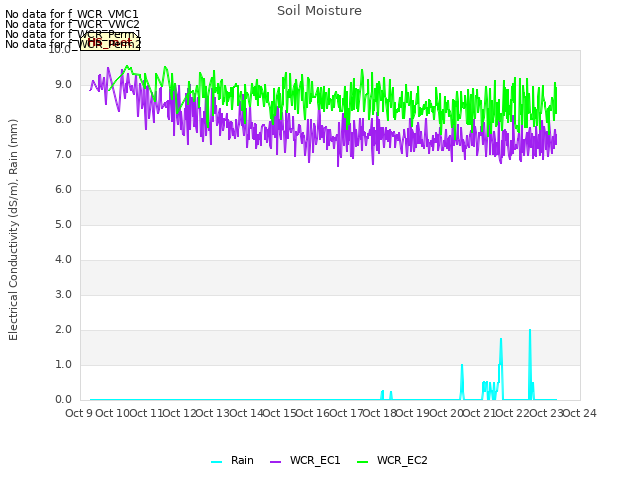The height and width of the screenshot is (480, 640).
Task: Toggle the Rain series in the legend
Action: pos(232,461)
